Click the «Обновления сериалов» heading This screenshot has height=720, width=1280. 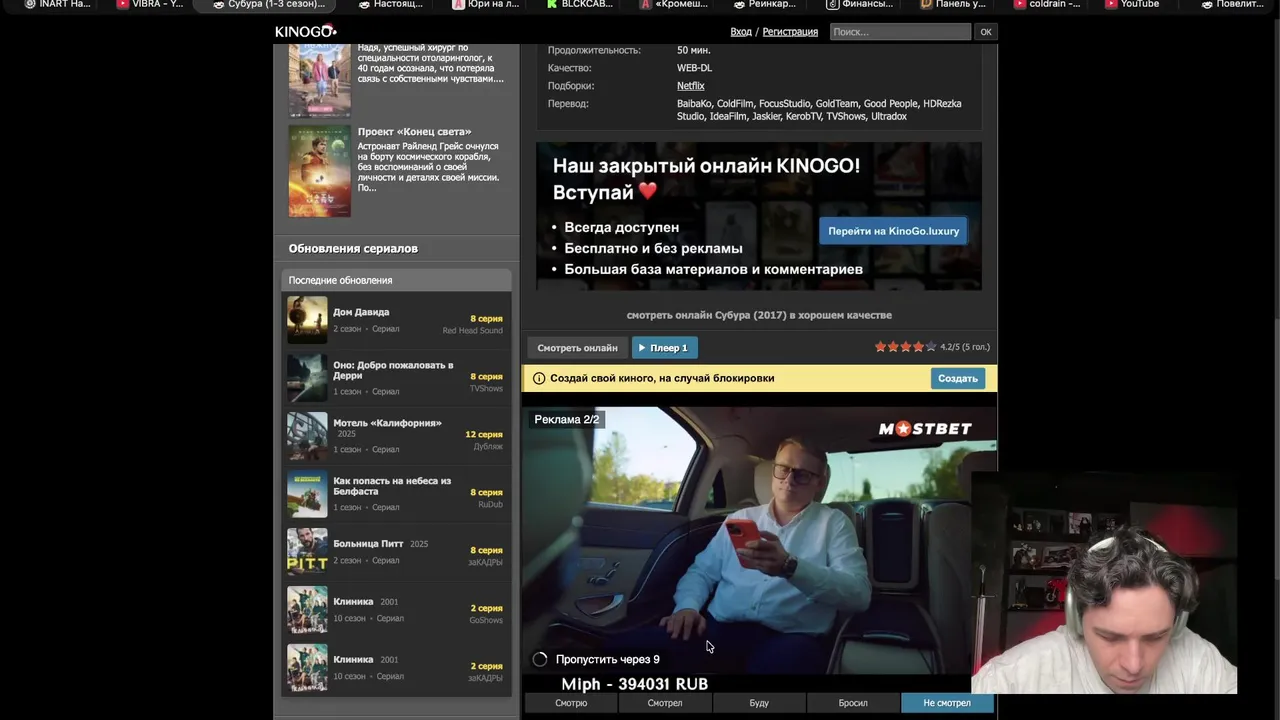[x=353, y=249]
